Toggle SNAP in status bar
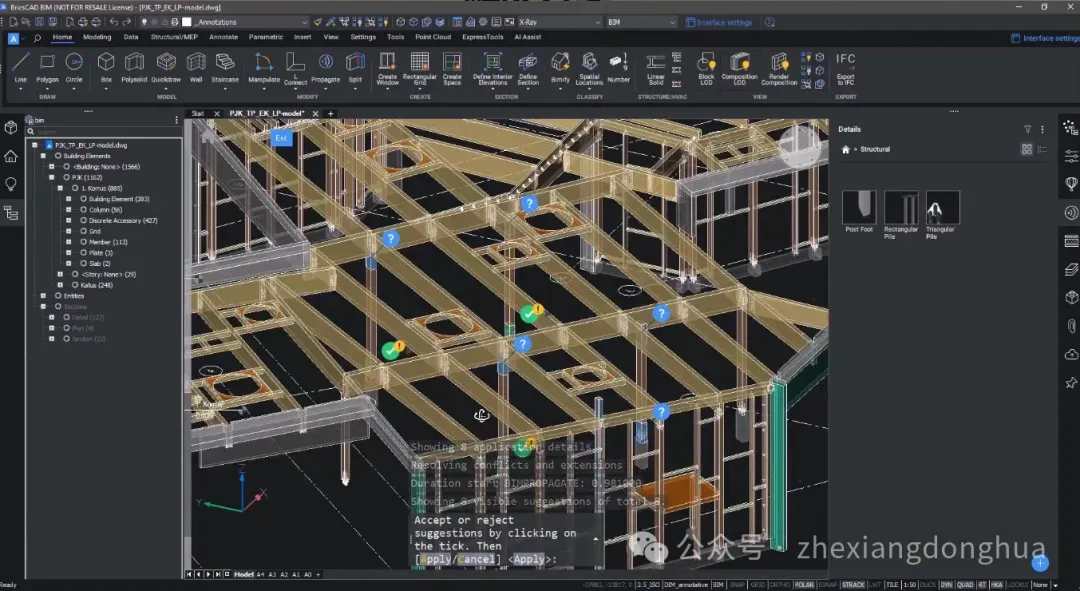 pyautogui.click(x=737, y=585)
